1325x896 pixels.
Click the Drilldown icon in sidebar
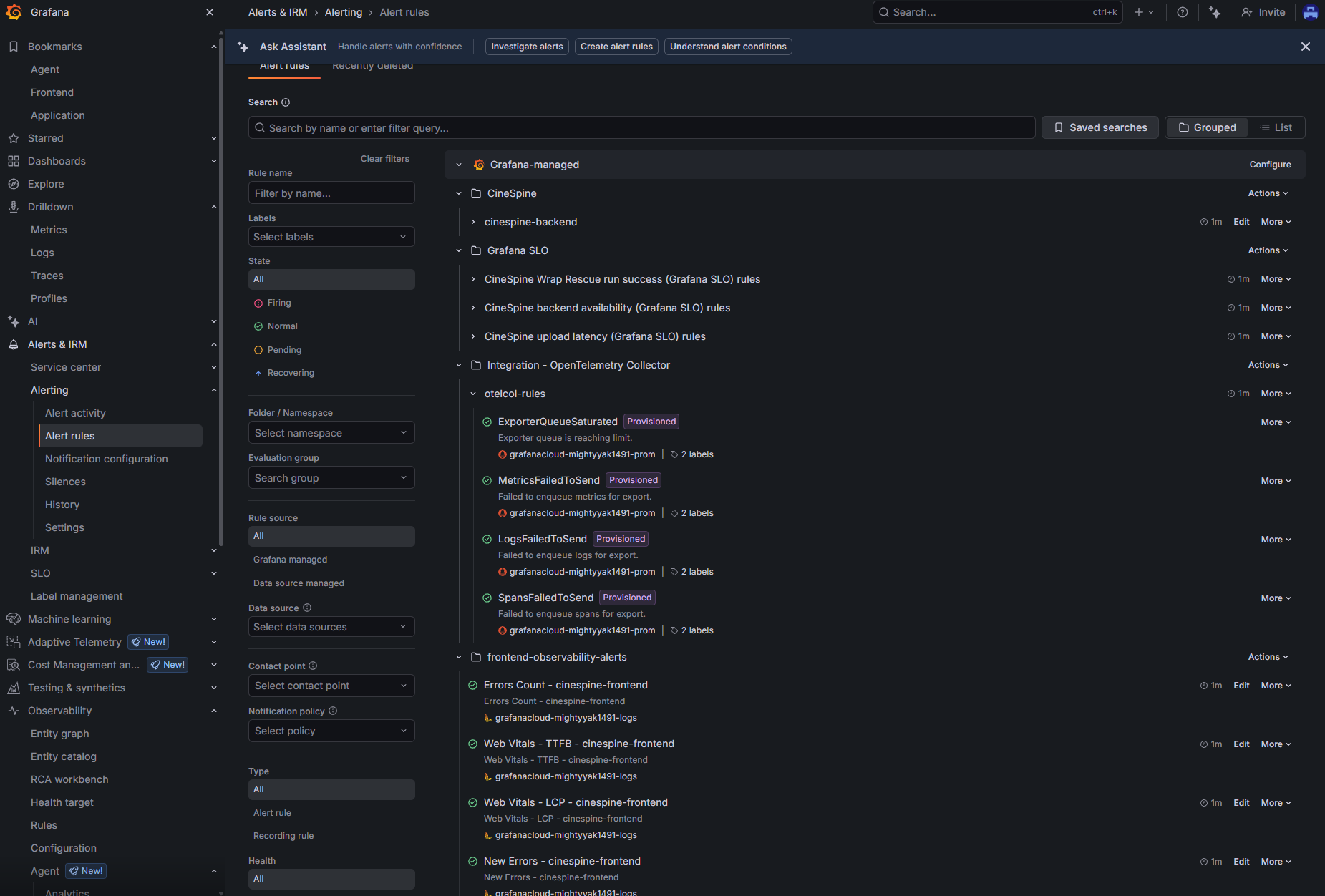[14, 207]
